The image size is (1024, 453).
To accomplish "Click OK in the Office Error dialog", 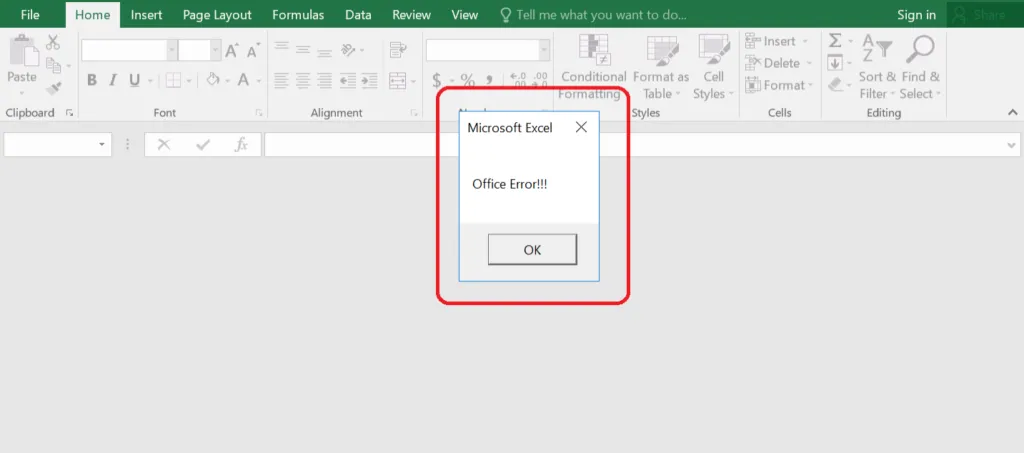I will click(532, 250).
